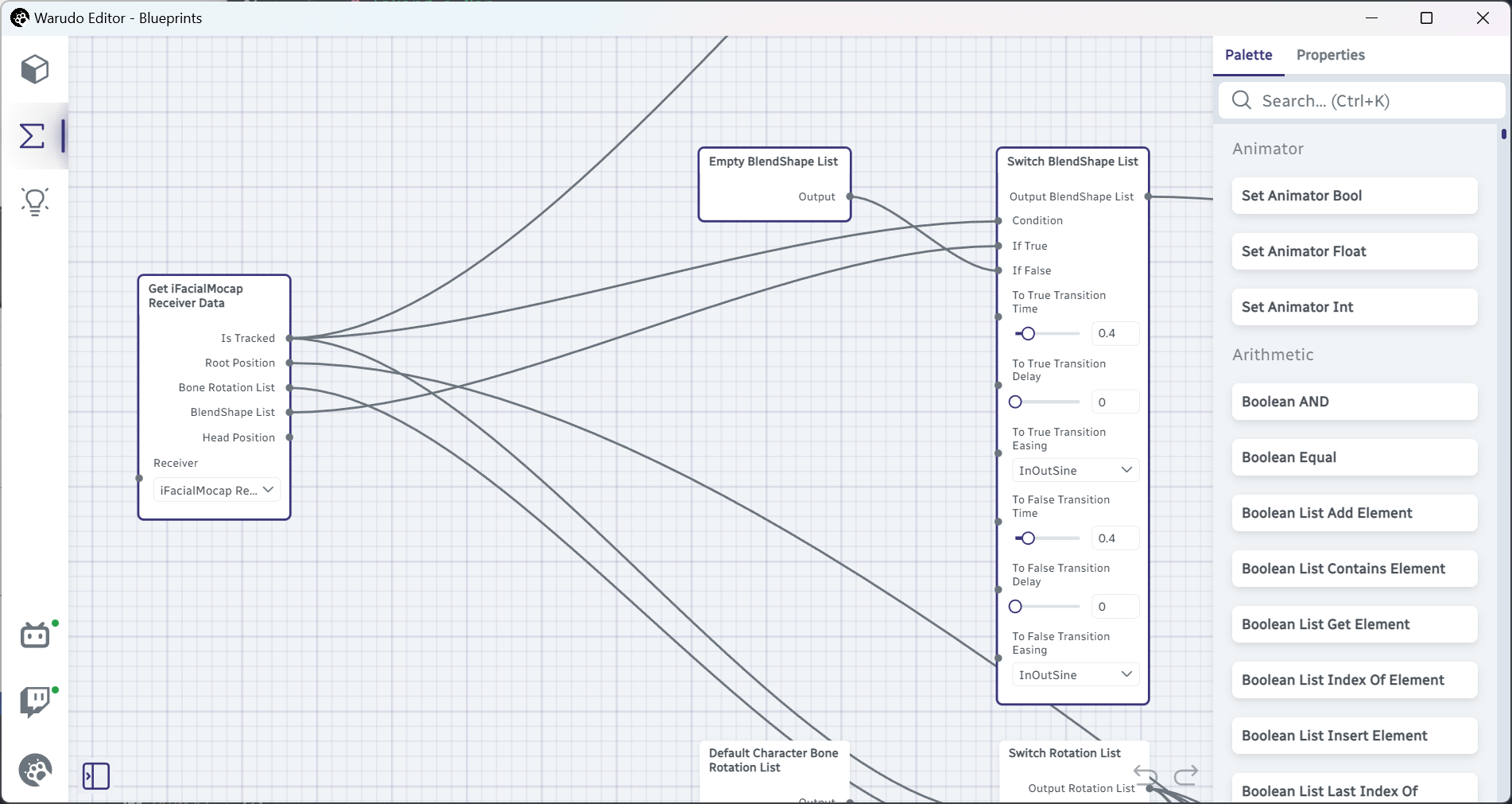Add the Boolean Equal node
This screenshot has width=1512, height=804.
[1354, 457]
